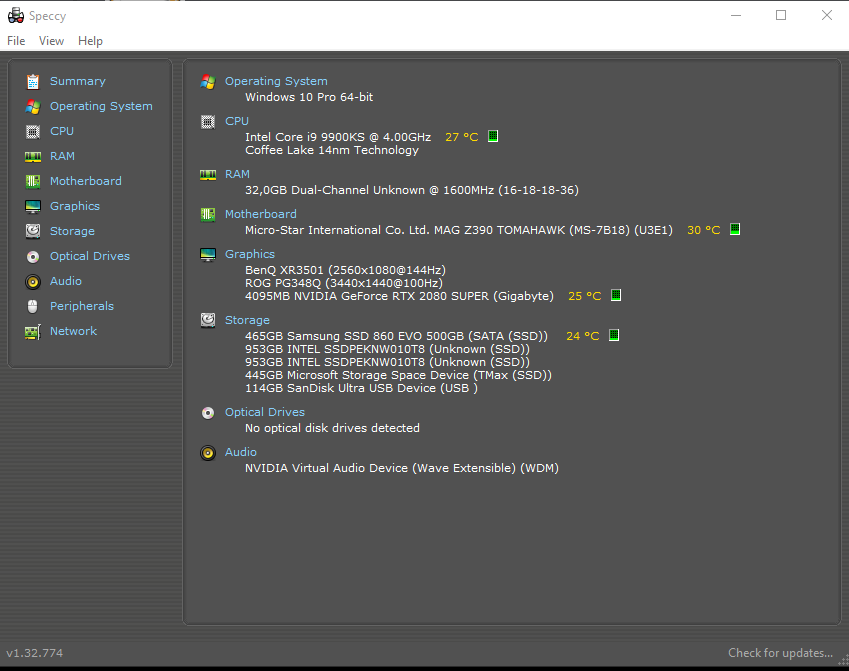Click the CPU heading link in summary
The width and height of the screenshot is (849, 671).
[237, 121]
